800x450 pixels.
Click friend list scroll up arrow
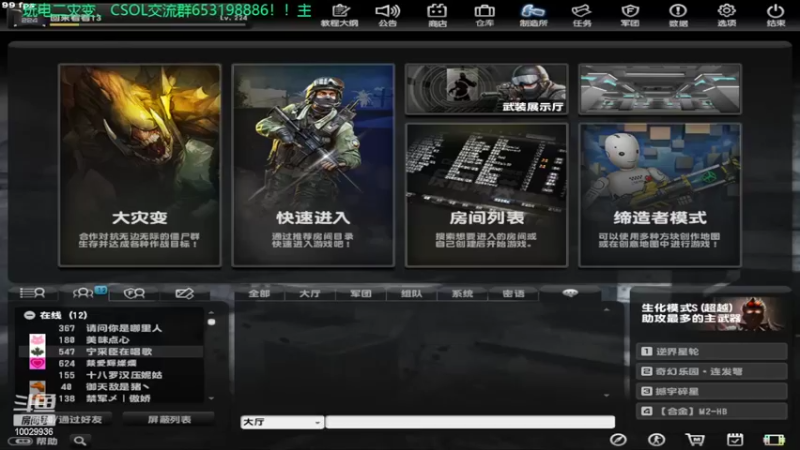(211, 312)
